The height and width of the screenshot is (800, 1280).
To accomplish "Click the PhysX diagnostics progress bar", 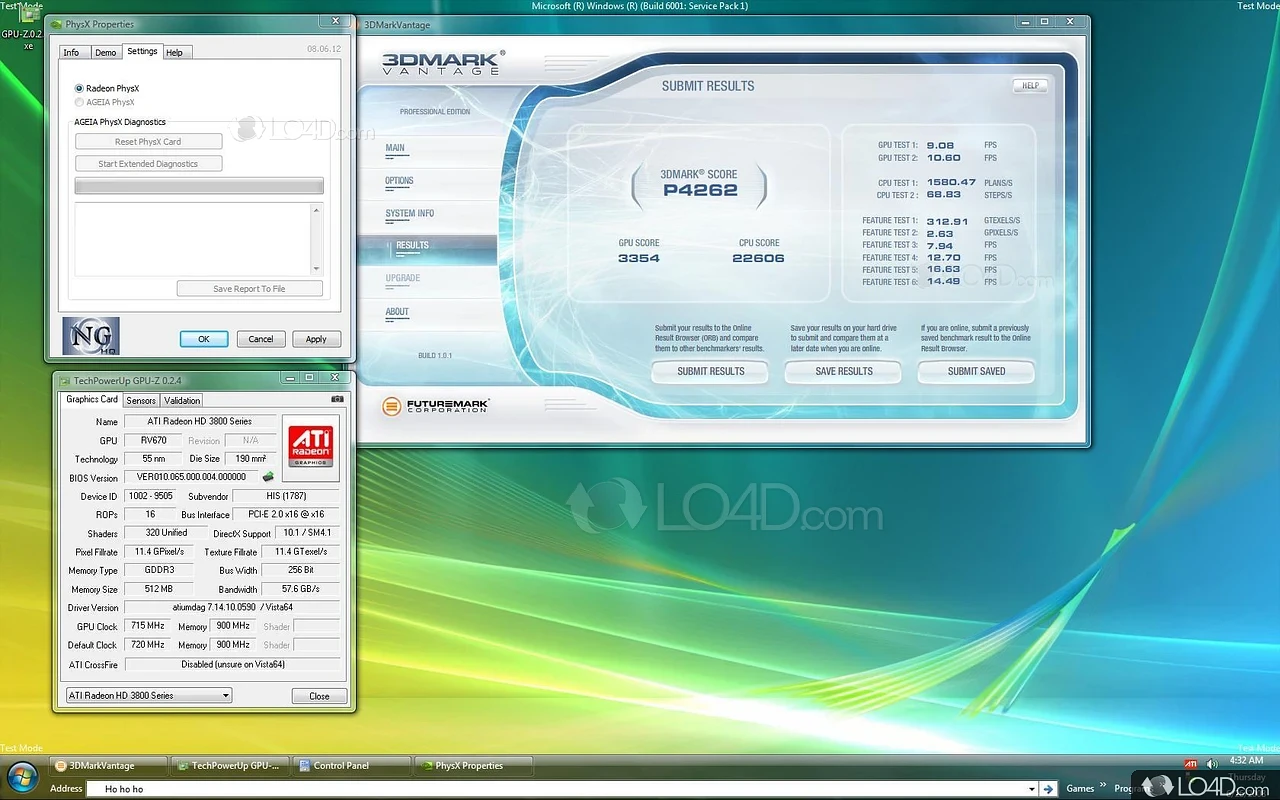I will point(199,186).
